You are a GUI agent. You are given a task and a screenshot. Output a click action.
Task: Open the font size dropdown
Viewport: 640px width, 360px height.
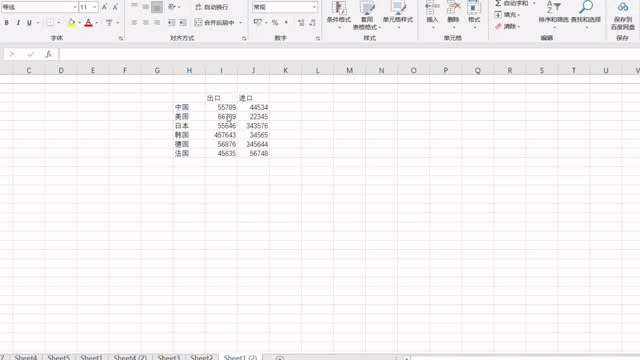pos(95,7)
